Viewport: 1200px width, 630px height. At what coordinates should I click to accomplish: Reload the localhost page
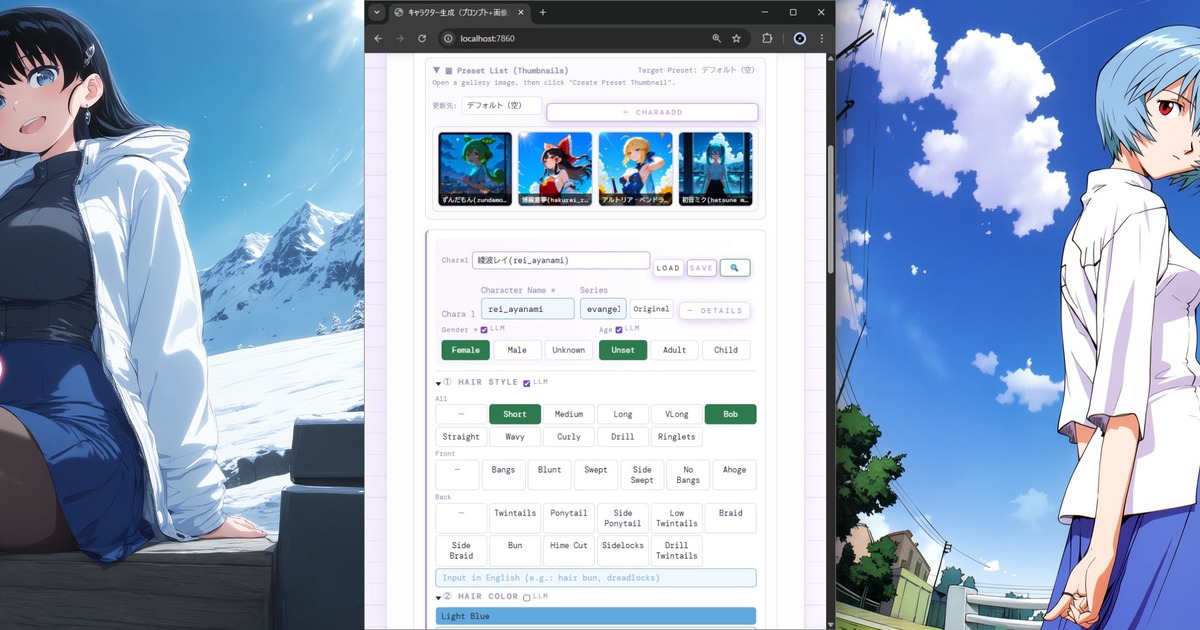tap(422, 38)
